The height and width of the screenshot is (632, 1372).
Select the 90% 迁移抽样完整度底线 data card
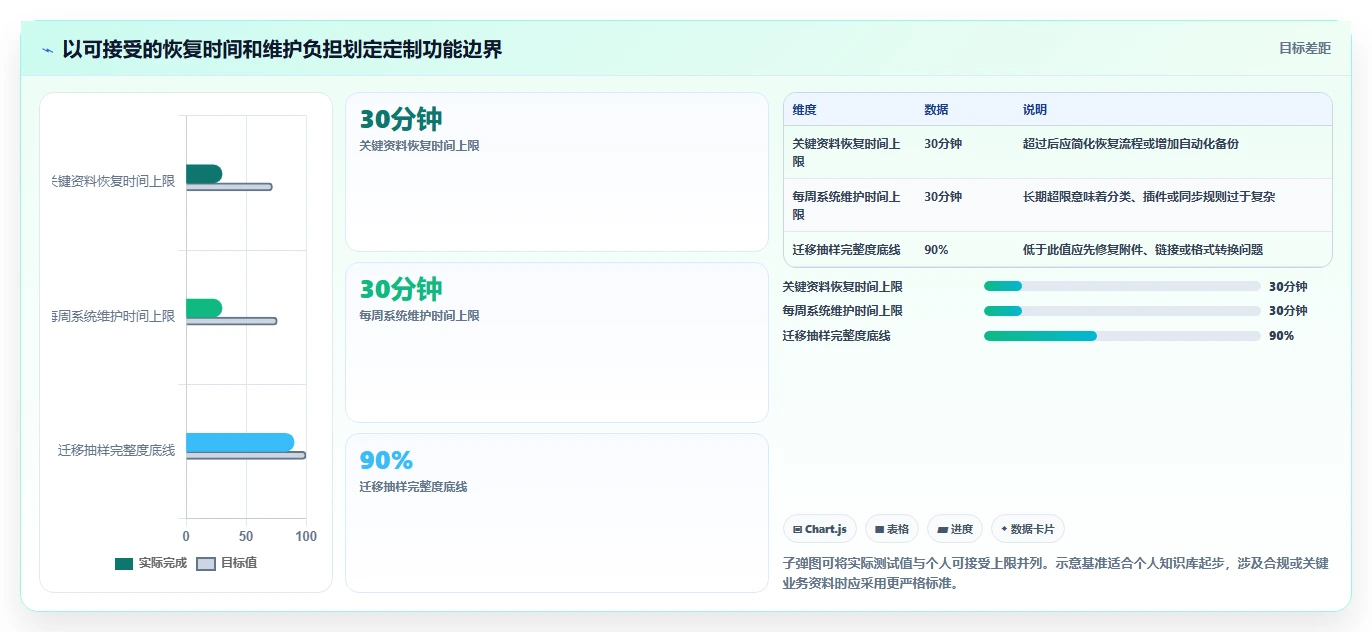coord(557,513)
